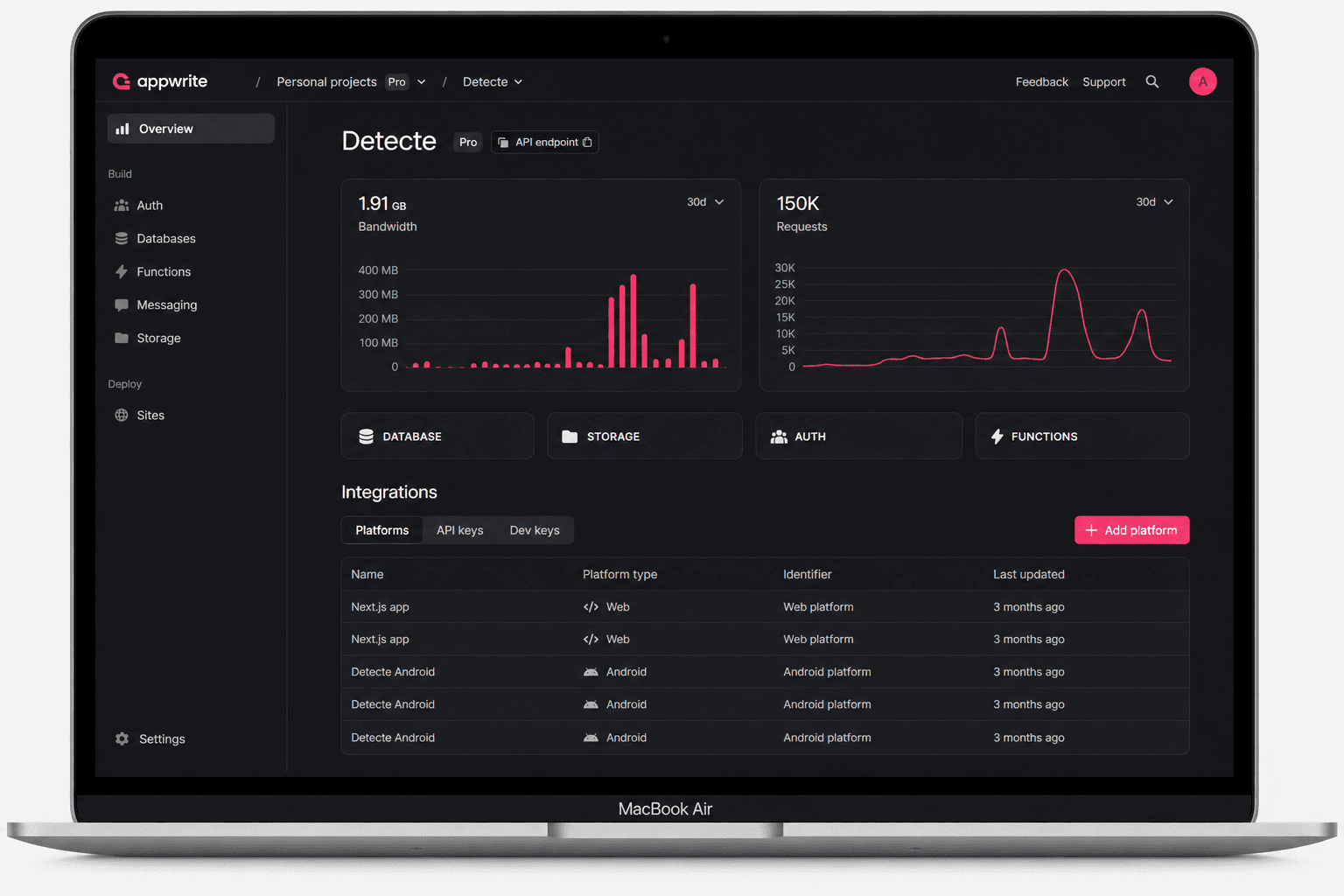Click Android platform identifier in last row

tap(827, 738)
